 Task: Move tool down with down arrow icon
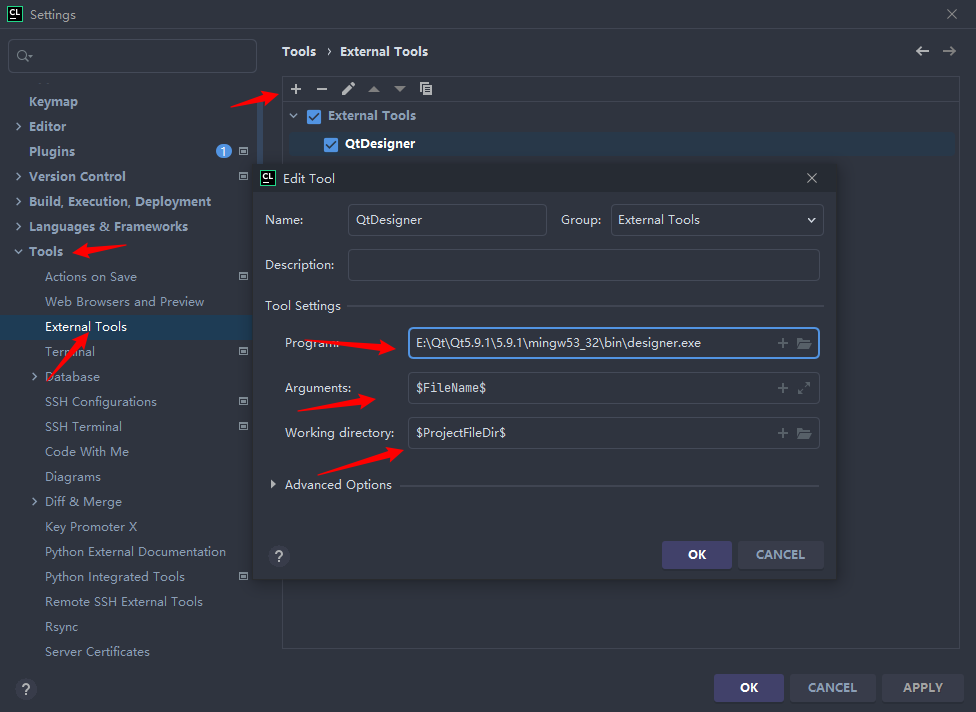(x=400, y=89)
